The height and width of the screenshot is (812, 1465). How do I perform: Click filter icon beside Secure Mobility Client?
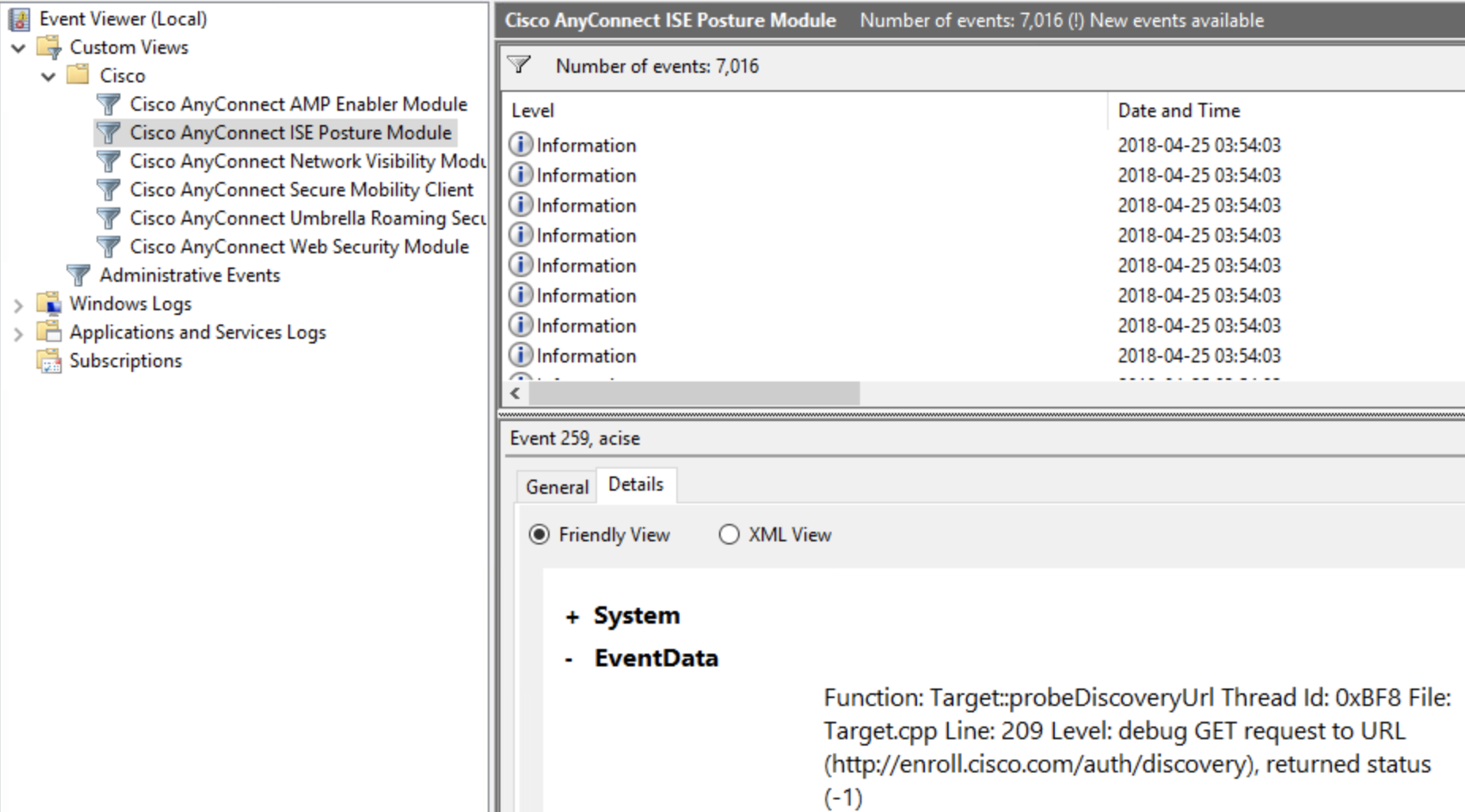pyautogui.click(x=108, y=190)
